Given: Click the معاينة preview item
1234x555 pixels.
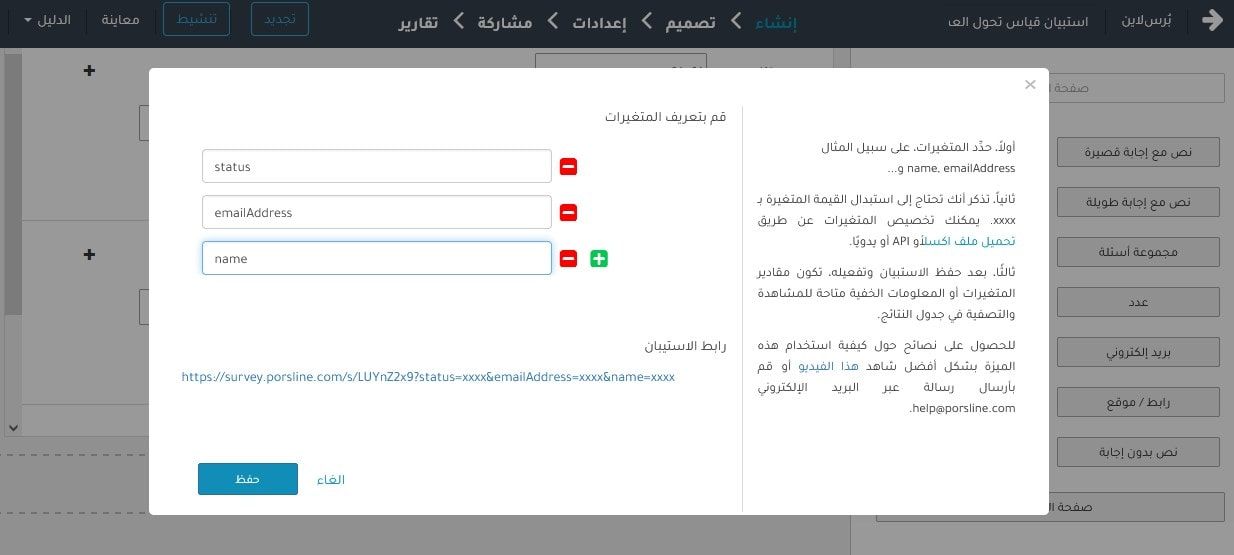Looking at the screenshot, I should 120,20.
